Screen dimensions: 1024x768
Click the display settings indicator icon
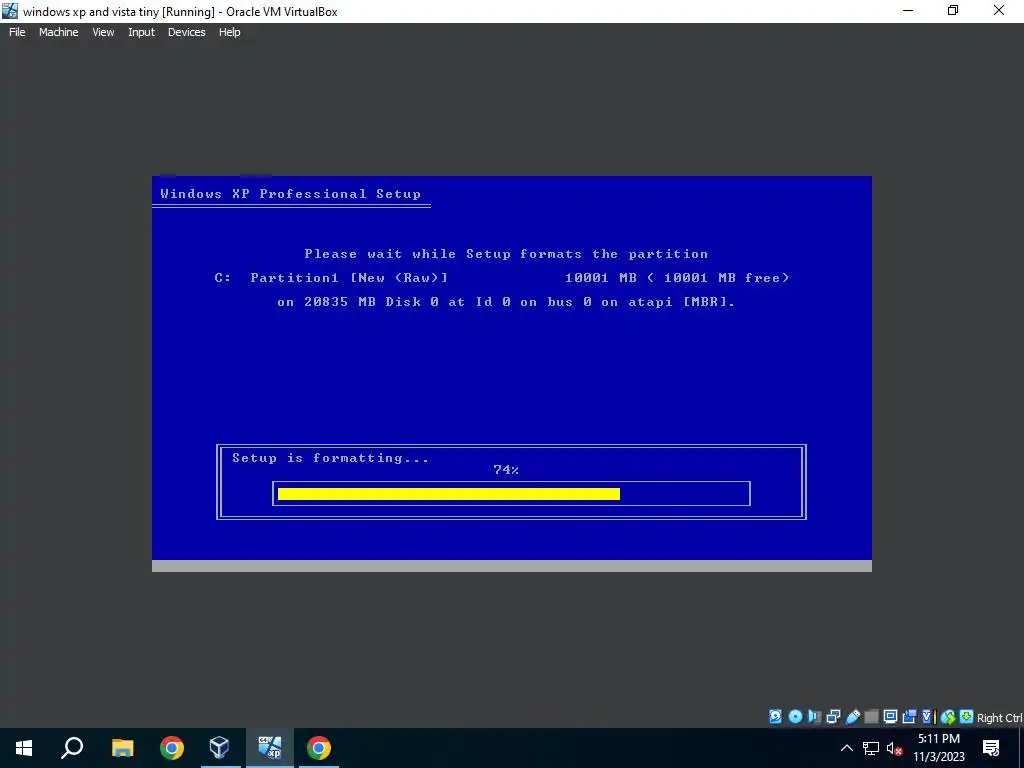[x=890, y=716]
